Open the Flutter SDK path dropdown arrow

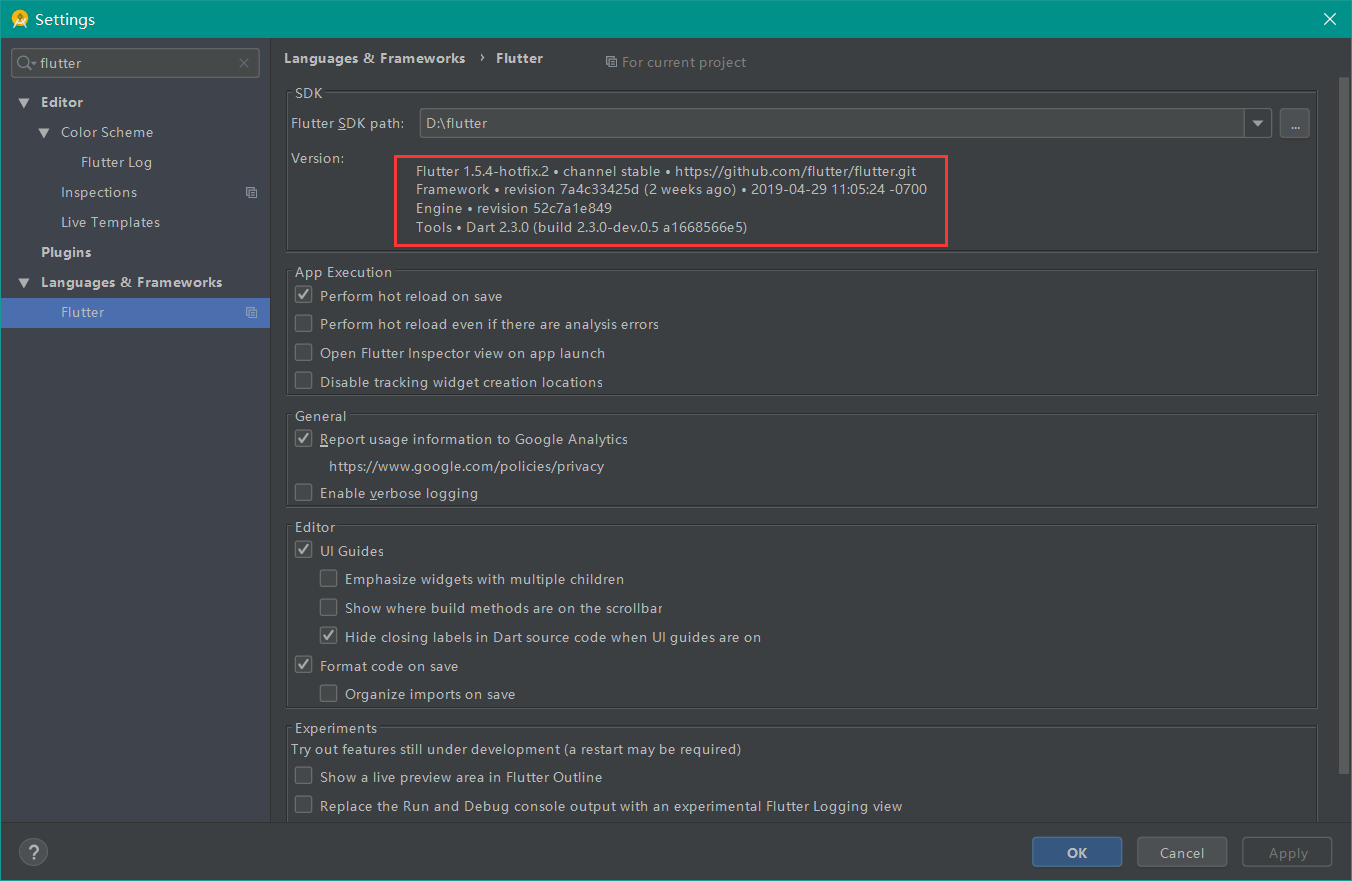click(1257, 122)
